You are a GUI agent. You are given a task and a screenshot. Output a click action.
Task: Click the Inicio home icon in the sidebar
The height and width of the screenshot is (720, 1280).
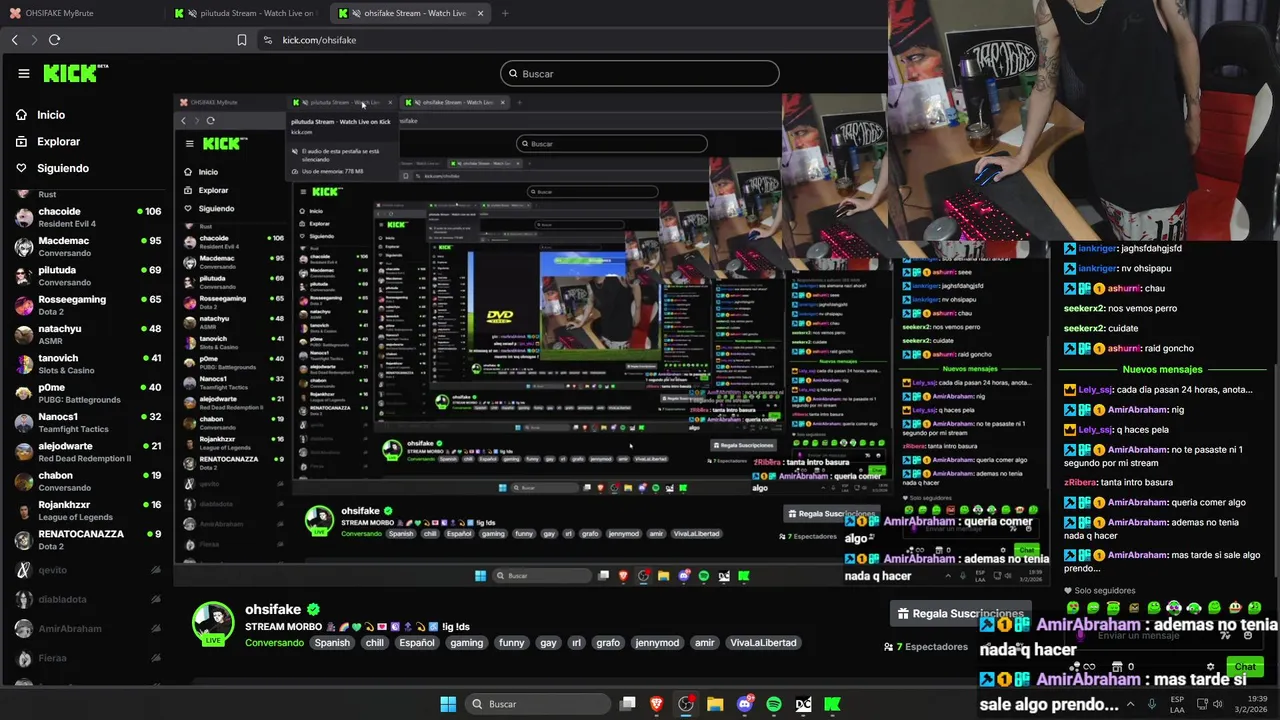[x=21, y=115]
